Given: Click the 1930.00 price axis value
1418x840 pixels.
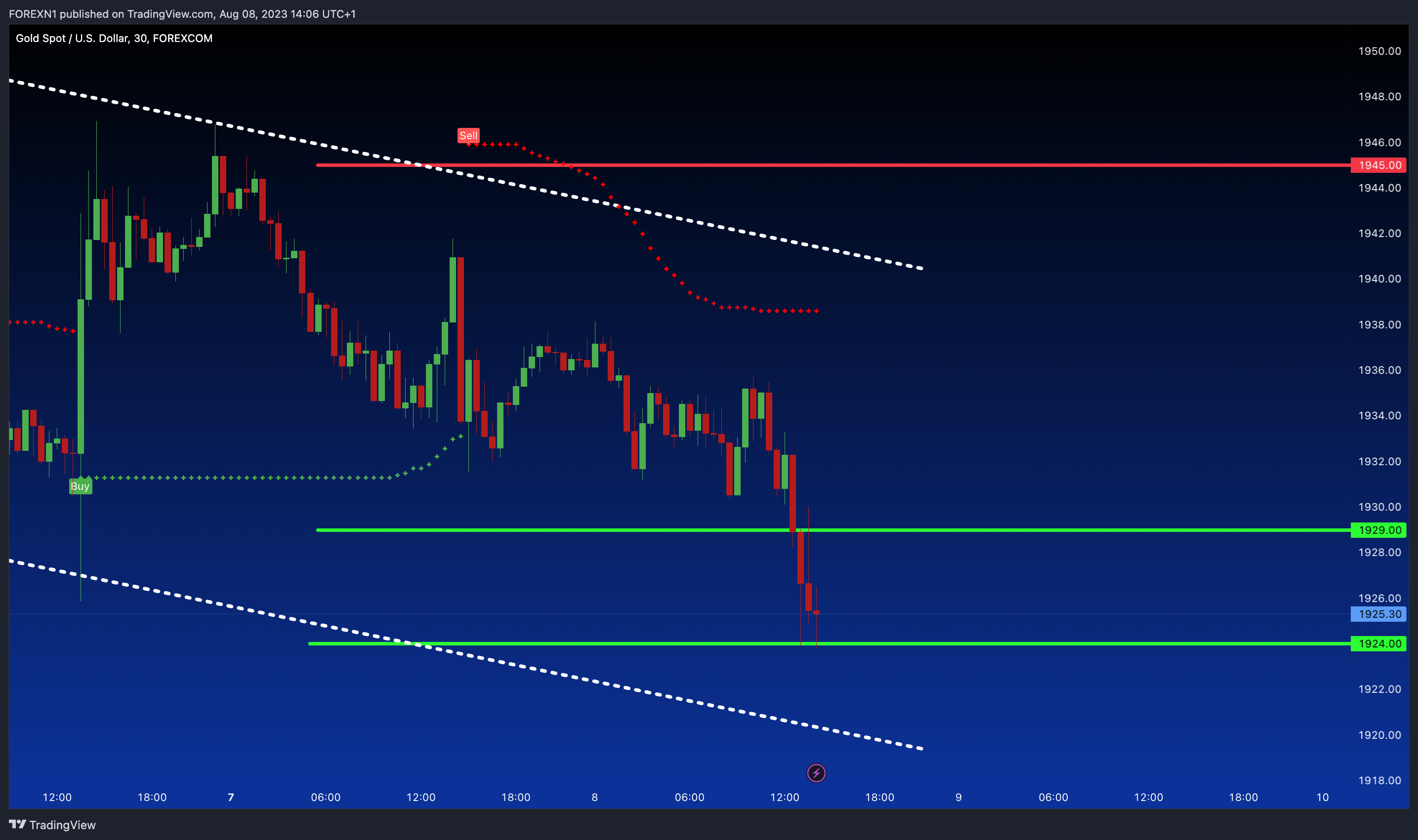Looking at the screenshot, I should tap(1379, 507).
